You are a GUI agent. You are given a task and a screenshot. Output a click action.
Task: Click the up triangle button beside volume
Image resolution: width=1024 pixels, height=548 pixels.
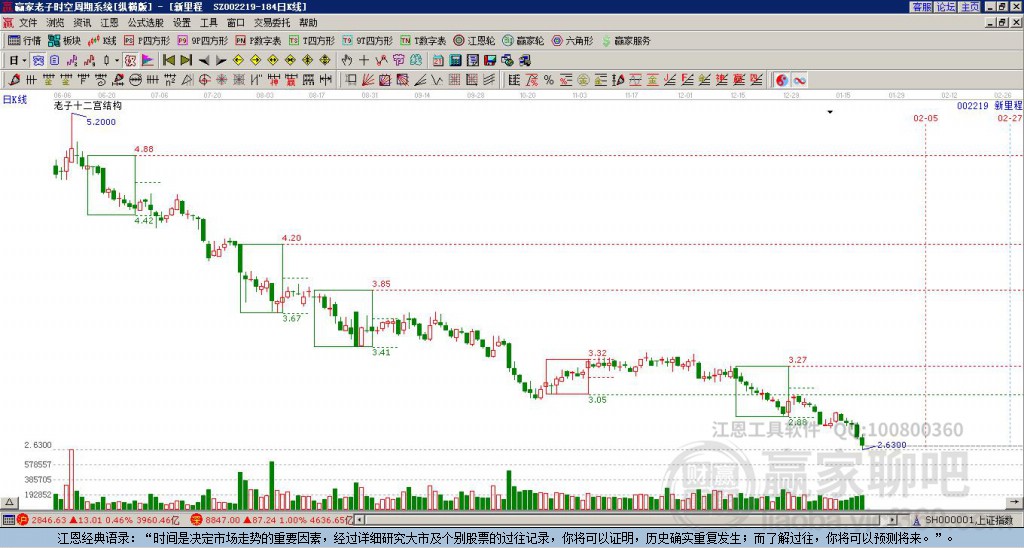point(9,502)
